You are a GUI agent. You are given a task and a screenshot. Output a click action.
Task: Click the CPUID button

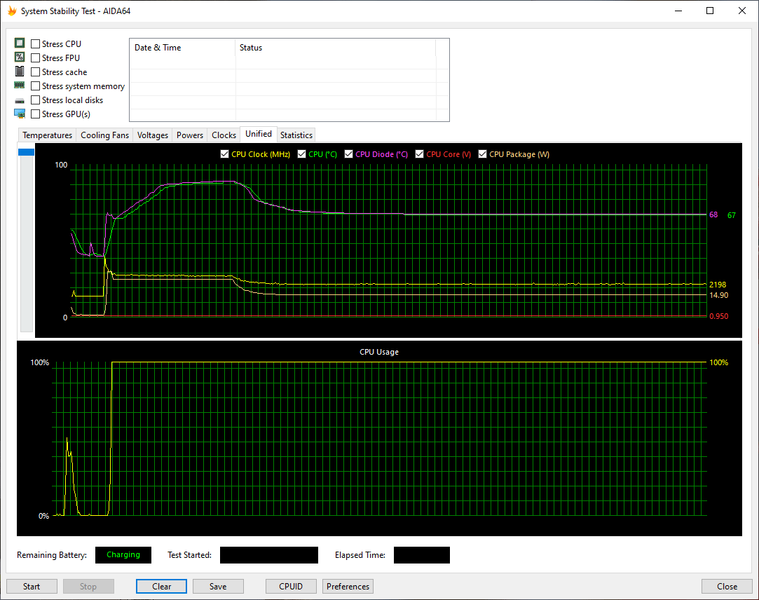click(x=290, y=587)
